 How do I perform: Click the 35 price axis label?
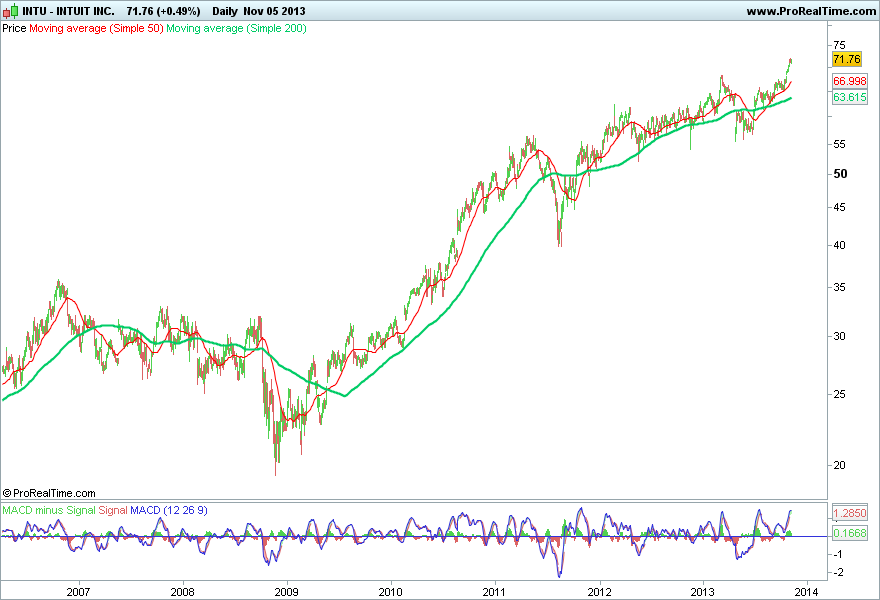pyautogui.click(x=839, y=287)
